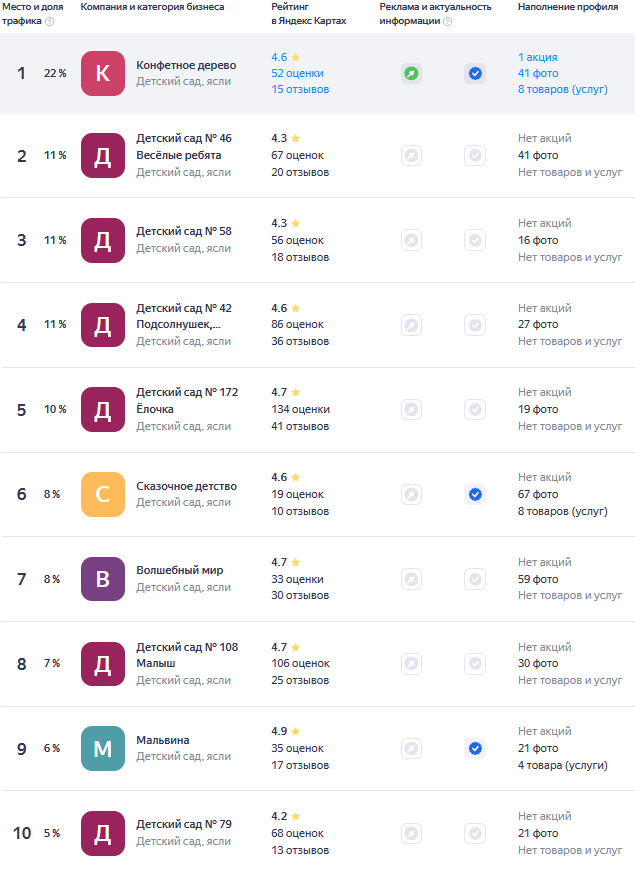The image size is (635, 875).
Task: Click the grey advertising icon for Детский сад № 42
Action: (x=411, y=325)
